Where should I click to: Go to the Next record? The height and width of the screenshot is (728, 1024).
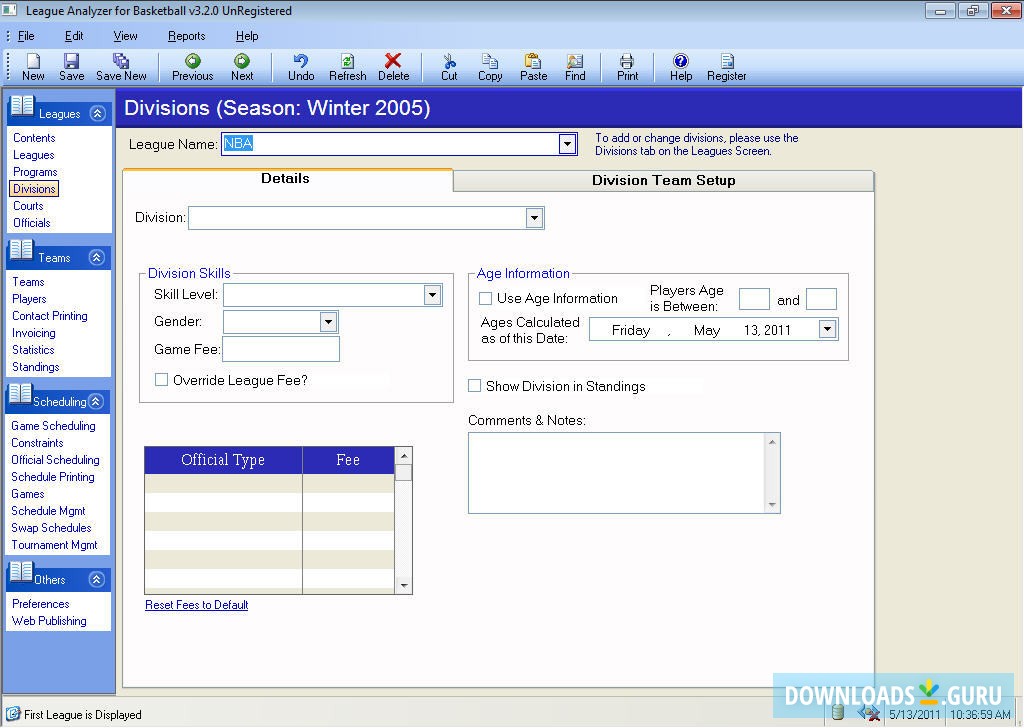pos(242,61)
